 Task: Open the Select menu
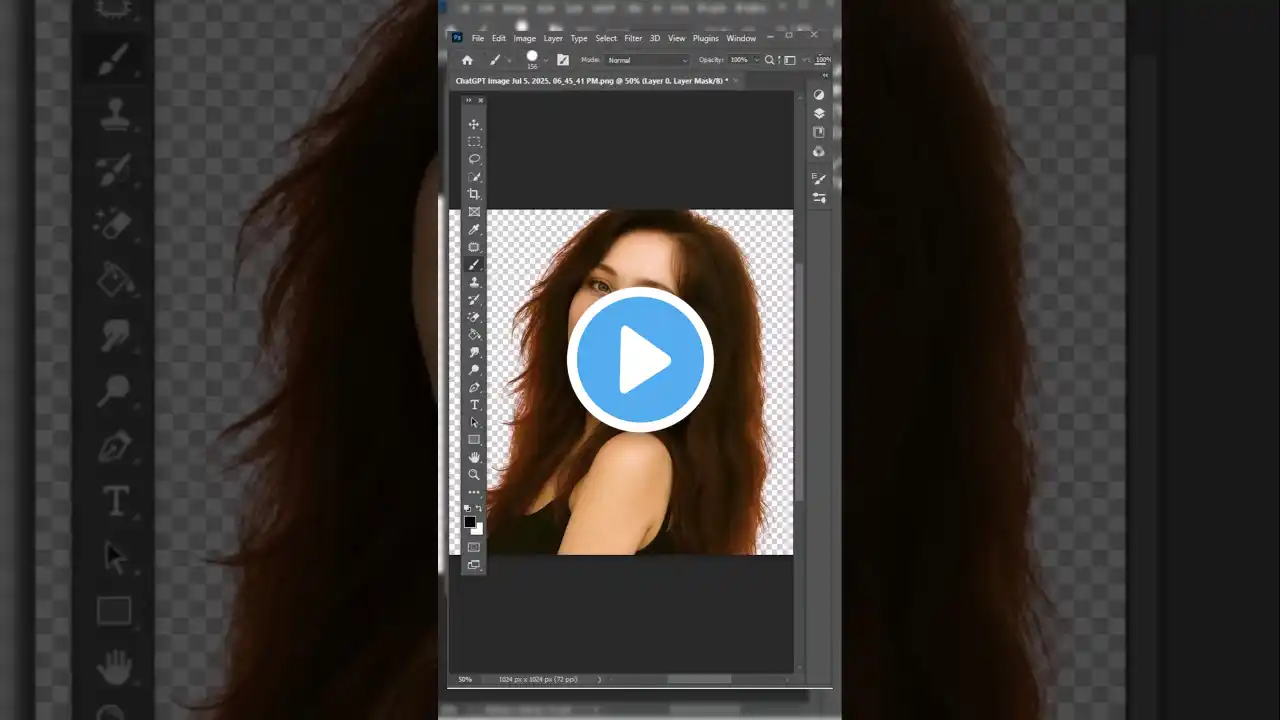(606, 38)
